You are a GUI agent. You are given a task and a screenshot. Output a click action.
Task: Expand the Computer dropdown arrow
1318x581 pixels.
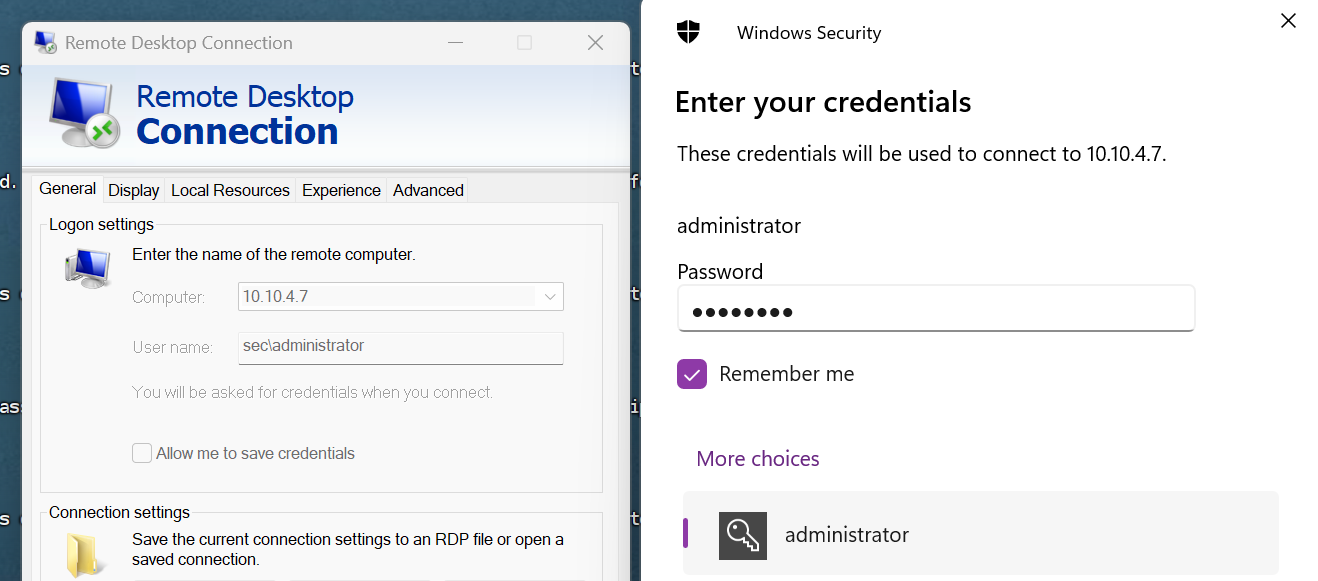(x=550, y=297)
